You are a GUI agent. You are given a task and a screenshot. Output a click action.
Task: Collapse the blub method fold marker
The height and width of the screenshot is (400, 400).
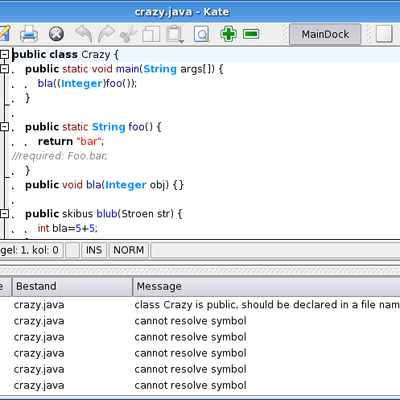[x=4, y=214]
